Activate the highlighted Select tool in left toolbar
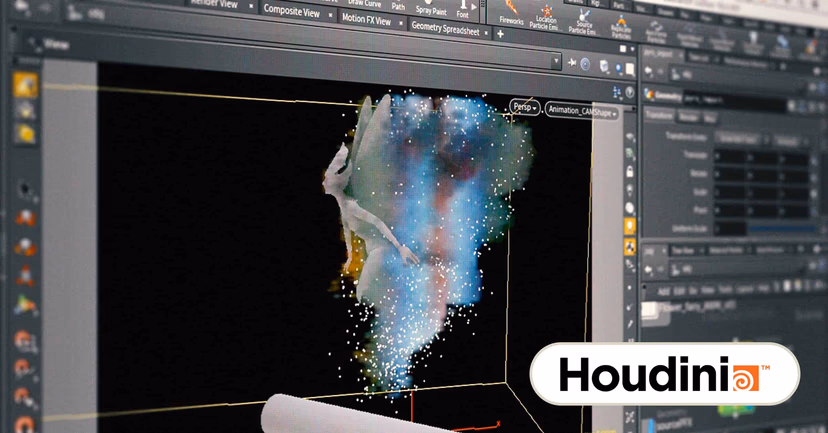 25,85
